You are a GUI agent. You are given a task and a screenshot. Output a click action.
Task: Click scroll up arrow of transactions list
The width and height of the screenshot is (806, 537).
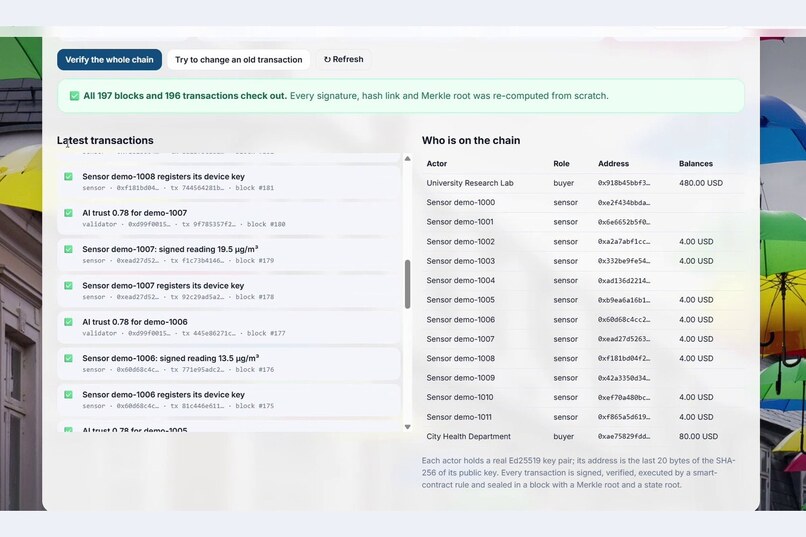pyautogui.click(x=408, y=159)
